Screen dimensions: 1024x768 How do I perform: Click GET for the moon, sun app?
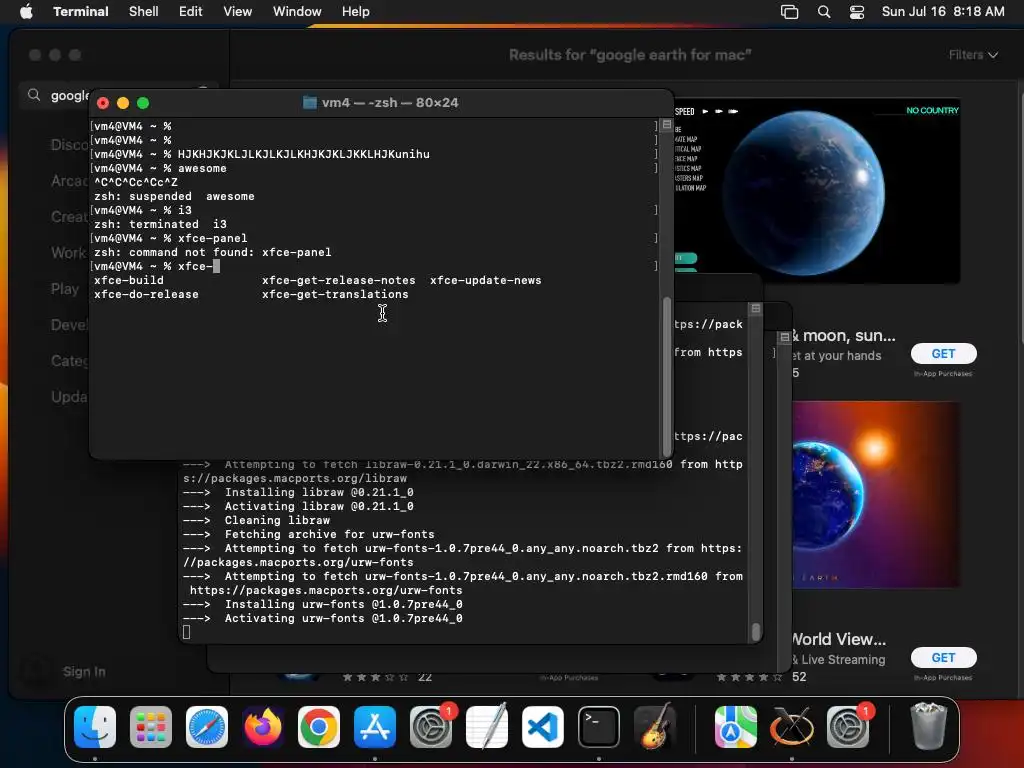pyautogui.click(x=943, y=353)
